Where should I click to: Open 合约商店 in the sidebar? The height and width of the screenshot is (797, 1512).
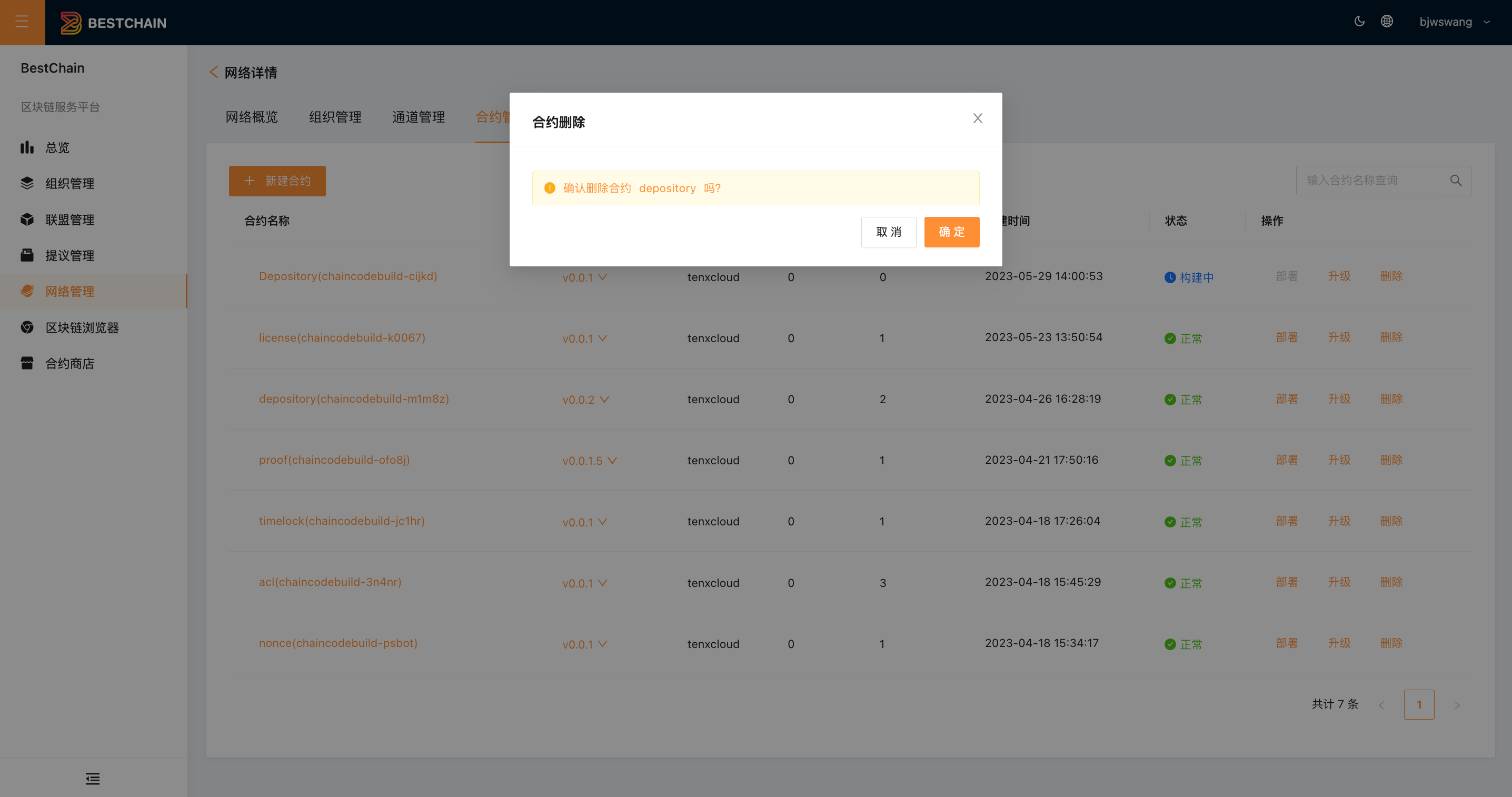94,363
